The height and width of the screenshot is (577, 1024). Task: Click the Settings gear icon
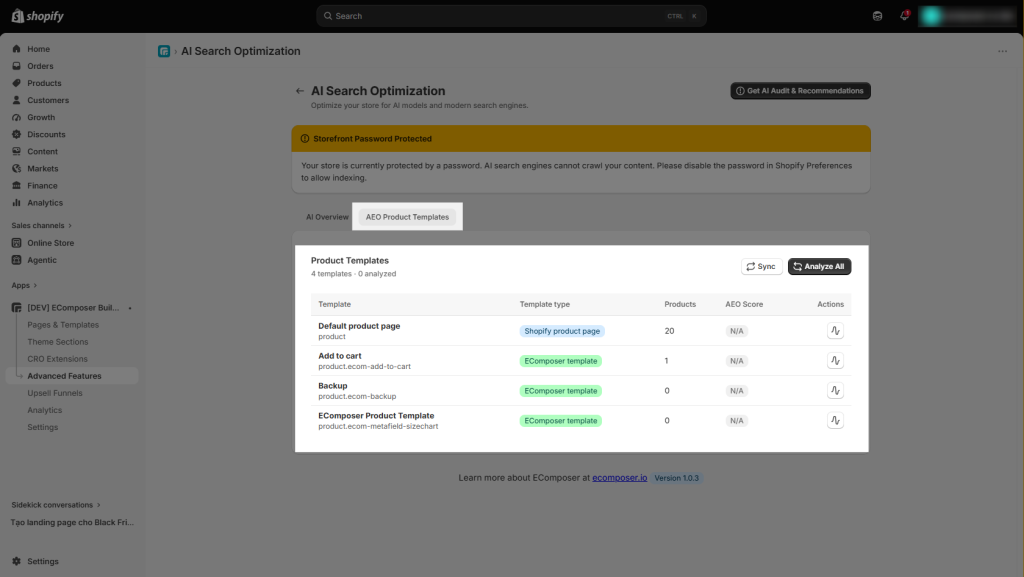[16, 561]
